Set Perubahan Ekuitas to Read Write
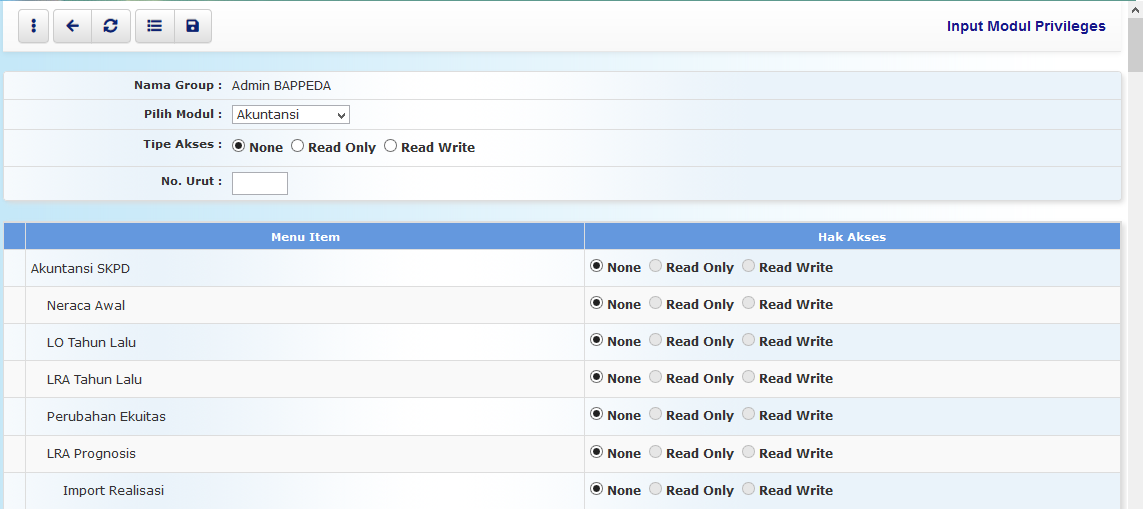Screen dimensions: 1143x509 pos(749,414)
